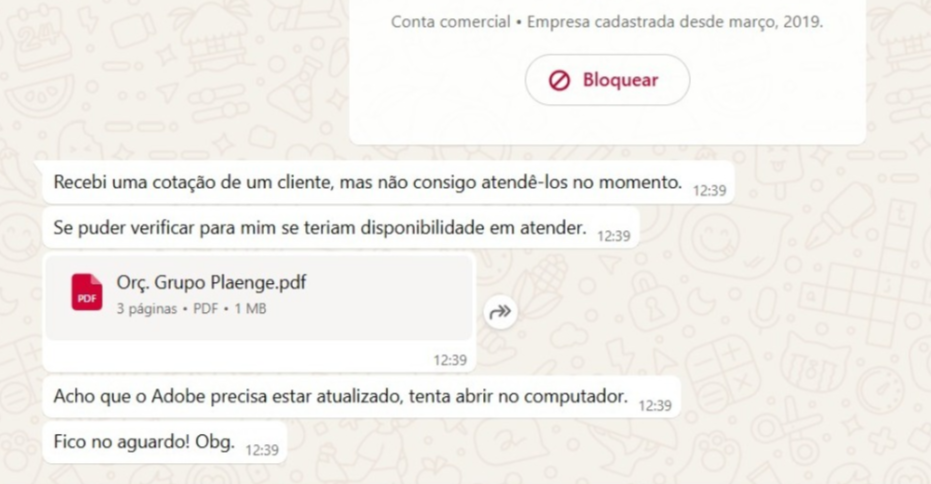The height and width of the screenshot is (484, 931).
Task: Click the Bloquear button
Action: click(x=607, y=80)
